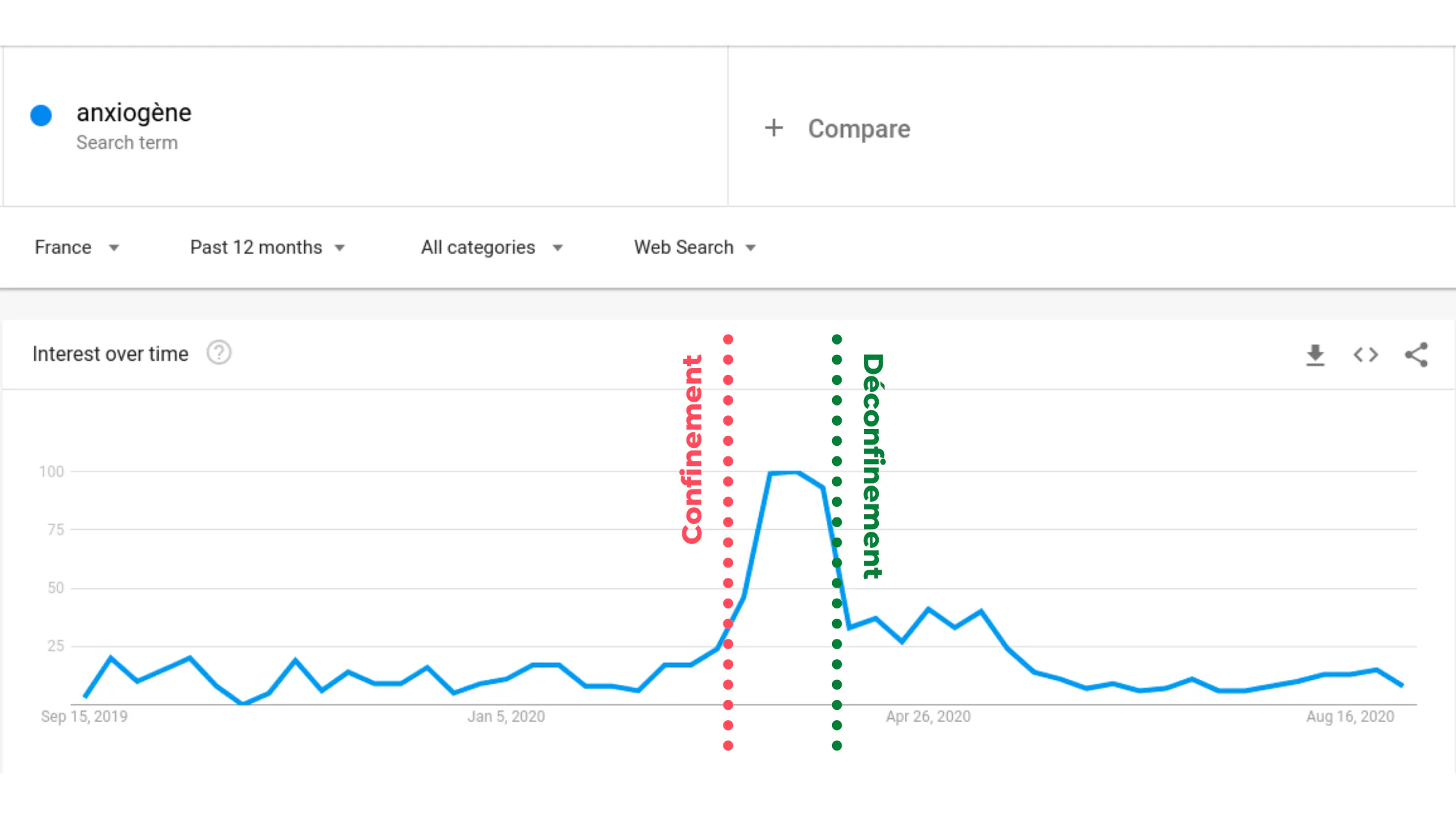
Task: Open the embed code icon
Action: (1366, 355)
